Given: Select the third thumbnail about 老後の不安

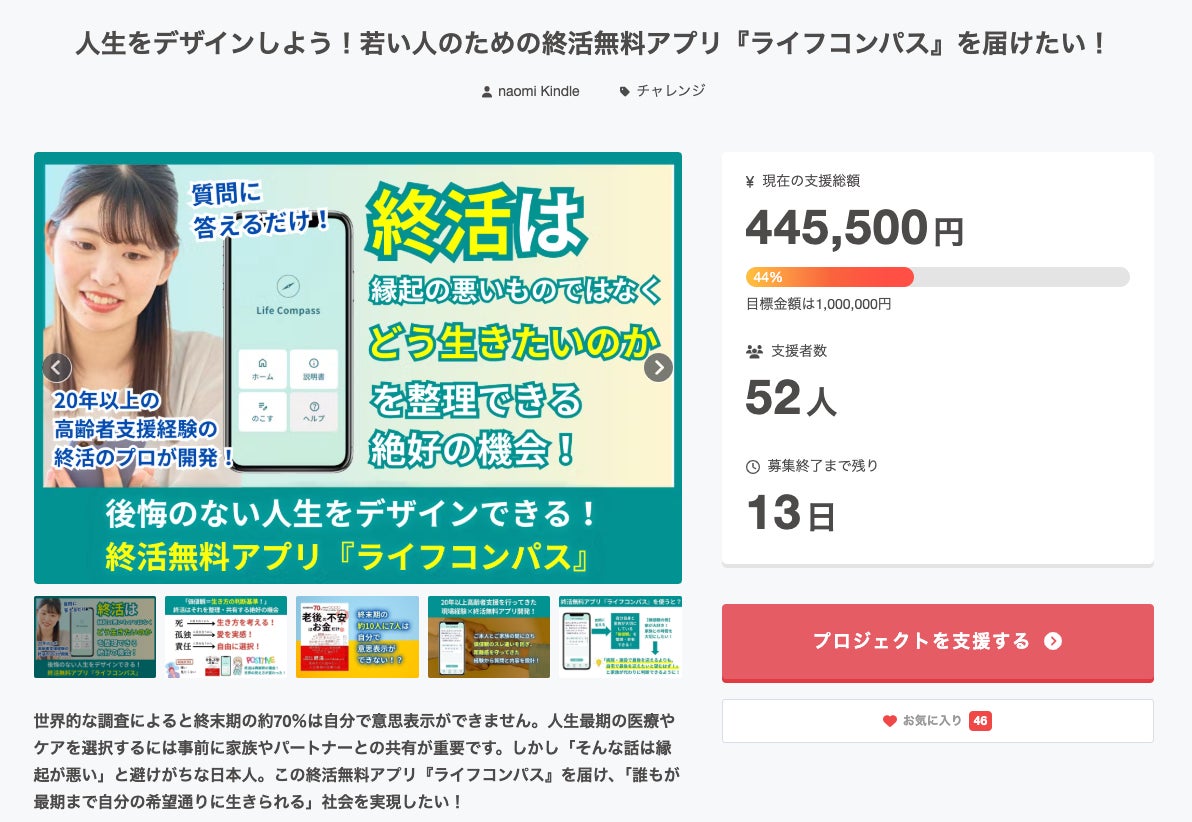Looking at the screenshot, I should coord(357,637).
